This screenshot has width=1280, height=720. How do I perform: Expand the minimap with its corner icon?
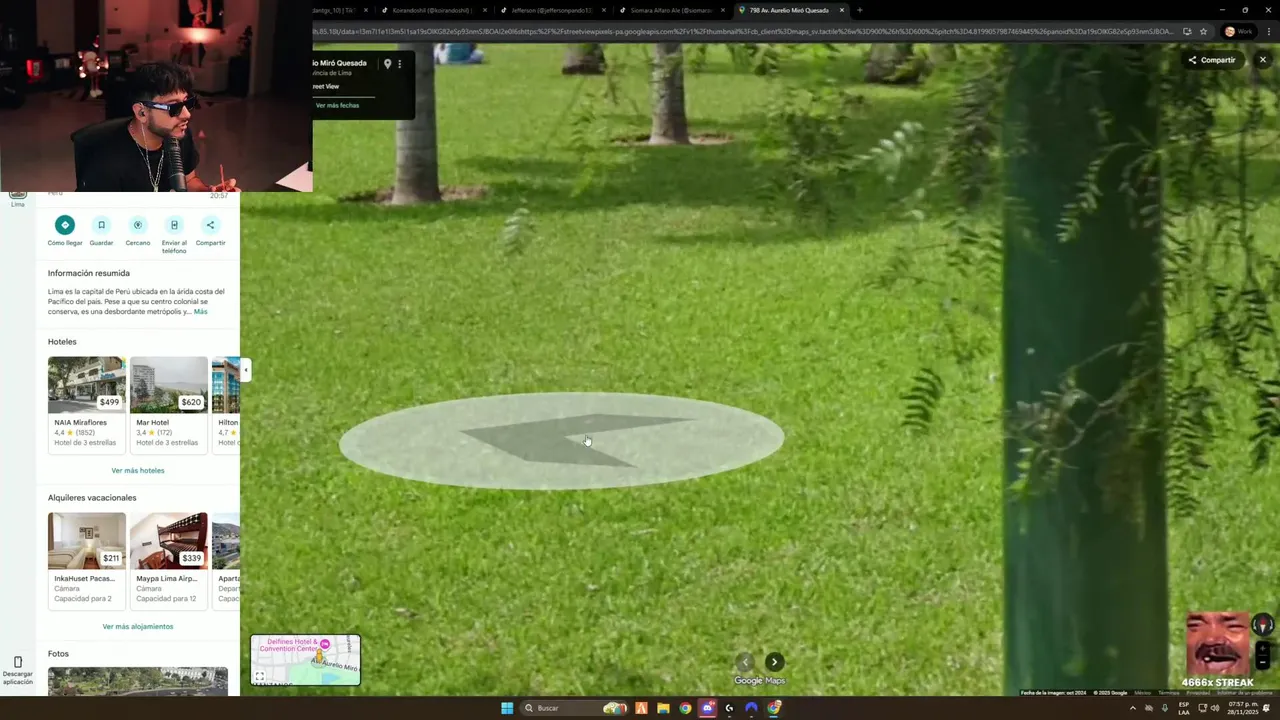[259, 677]
